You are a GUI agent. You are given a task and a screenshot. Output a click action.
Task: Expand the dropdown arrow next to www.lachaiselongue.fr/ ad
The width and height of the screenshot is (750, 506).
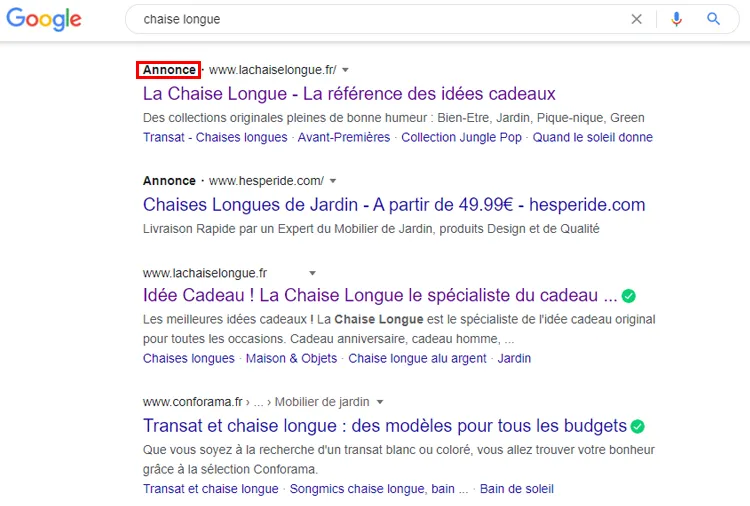345,70
